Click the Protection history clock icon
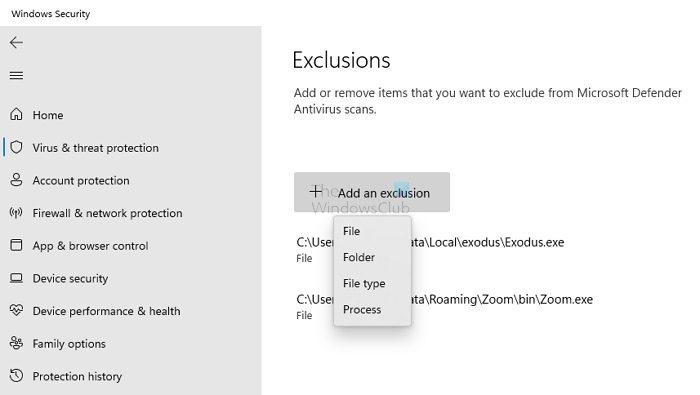This screenshot has width=700, height=395. pyautogui.click(x=16, y=376)
